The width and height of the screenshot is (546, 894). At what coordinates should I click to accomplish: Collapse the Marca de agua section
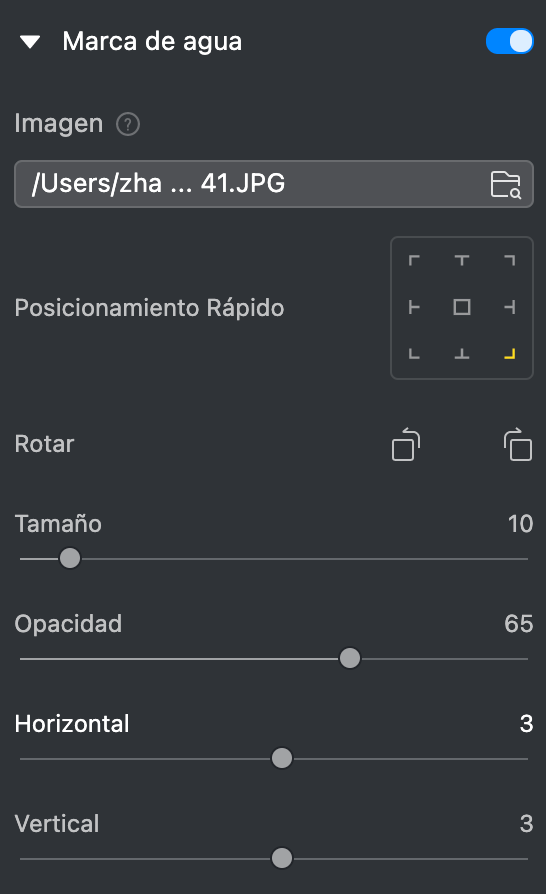pos(30,42)
